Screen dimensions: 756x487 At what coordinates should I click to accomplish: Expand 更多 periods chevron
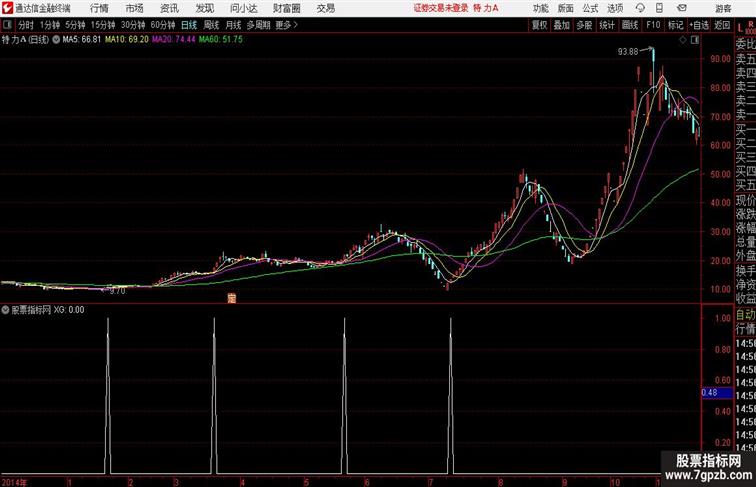tap(296, 25)
